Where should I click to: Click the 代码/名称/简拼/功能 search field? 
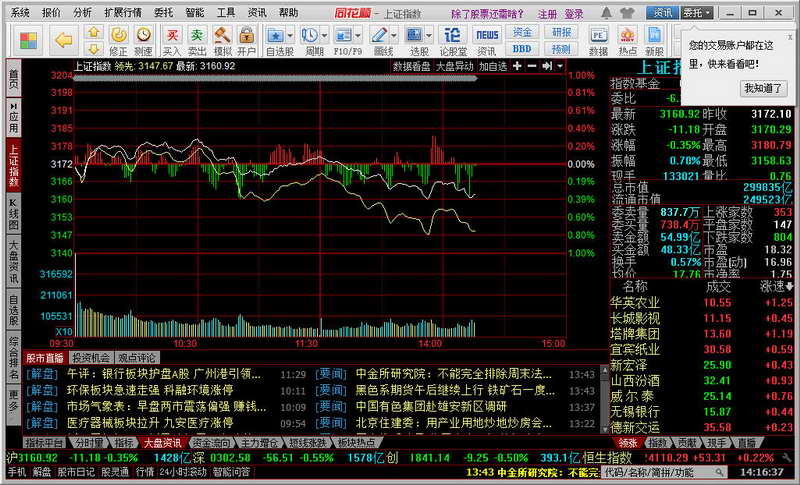pyautogui.click(x=660, y=471)
